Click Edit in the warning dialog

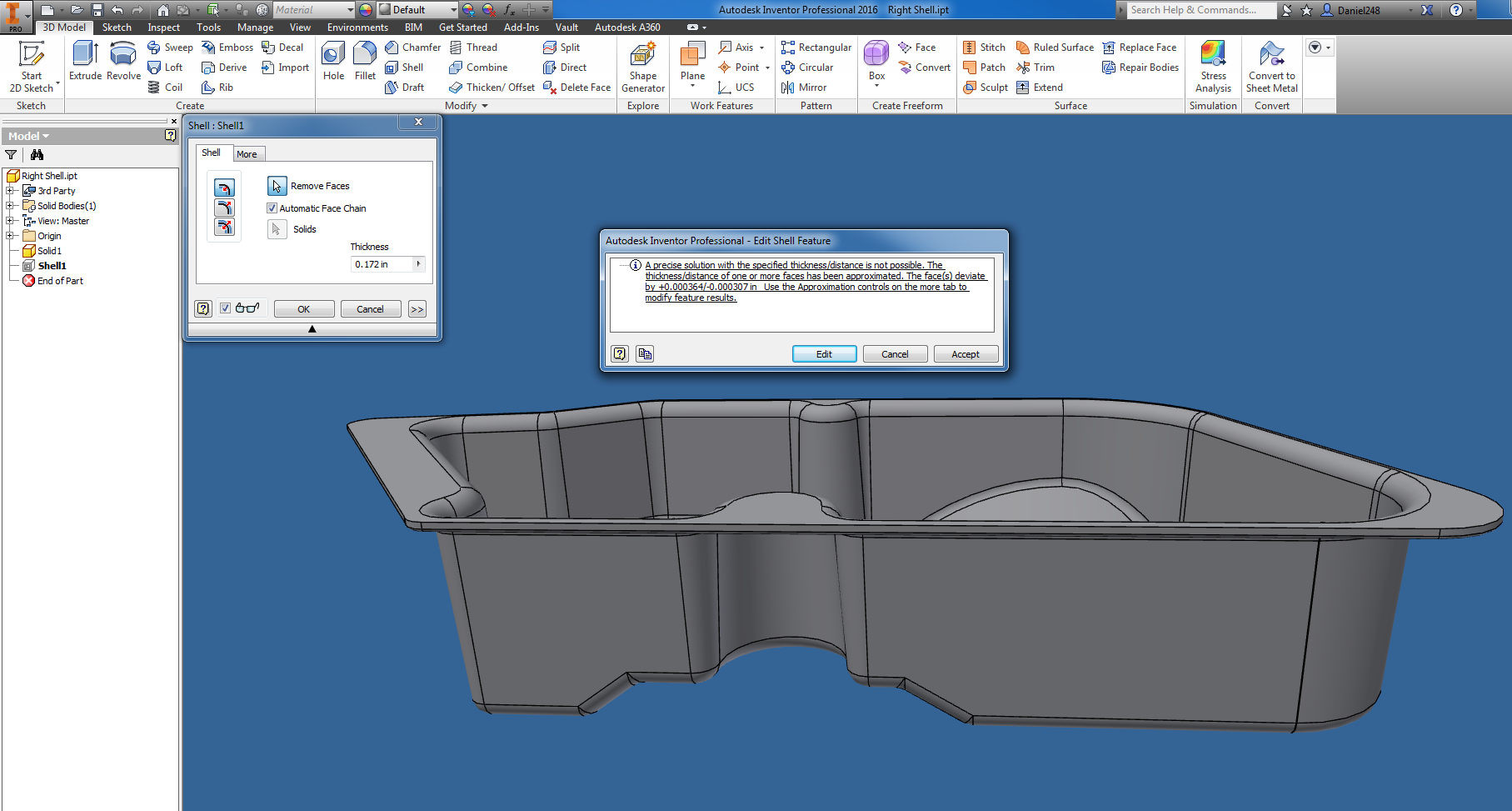click(x=824, y=354)
